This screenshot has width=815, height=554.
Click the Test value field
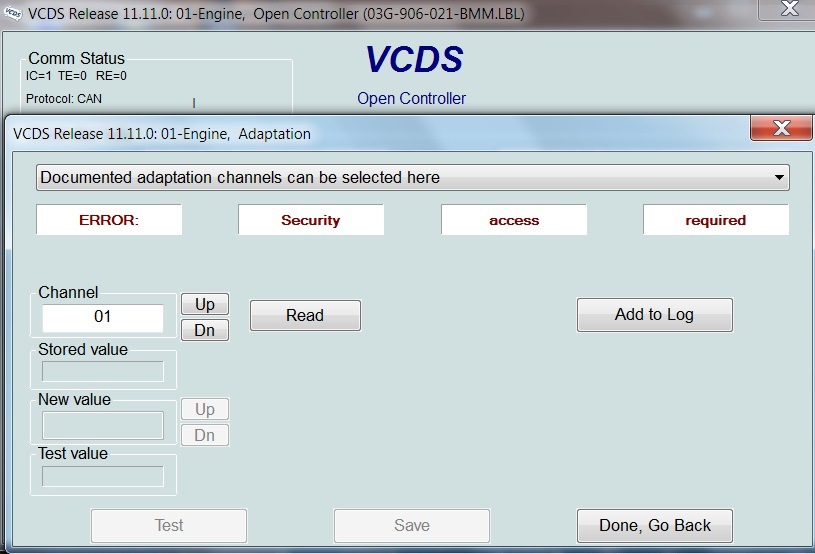[102, 476]
